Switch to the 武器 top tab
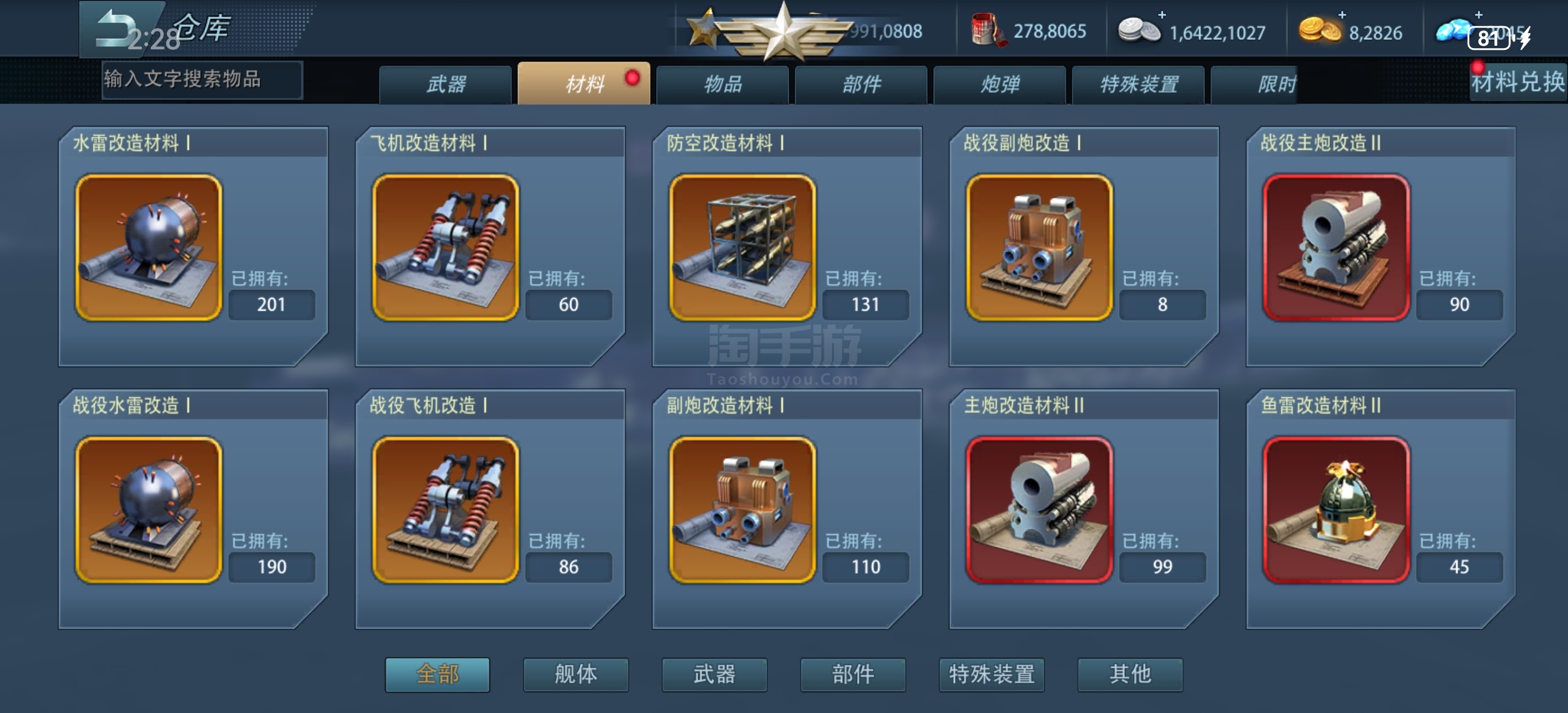 (x=445, y=84)
